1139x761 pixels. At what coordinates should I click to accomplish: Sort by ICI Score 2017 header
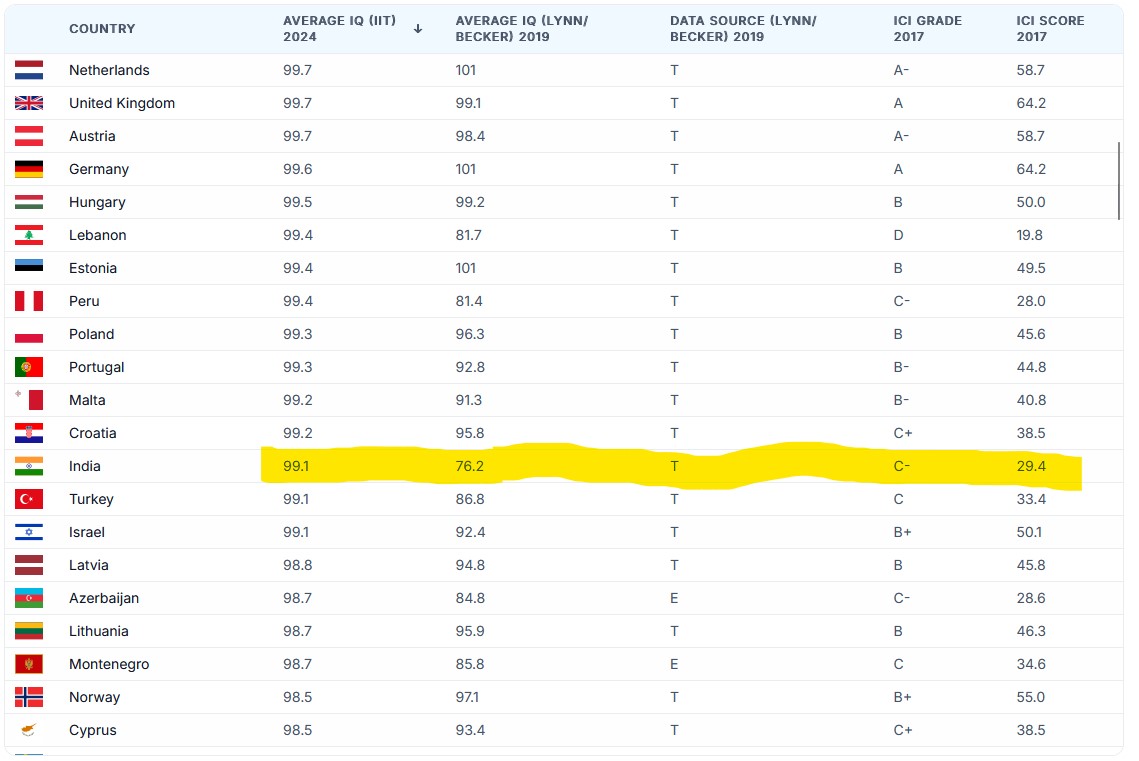(1050, 28)
